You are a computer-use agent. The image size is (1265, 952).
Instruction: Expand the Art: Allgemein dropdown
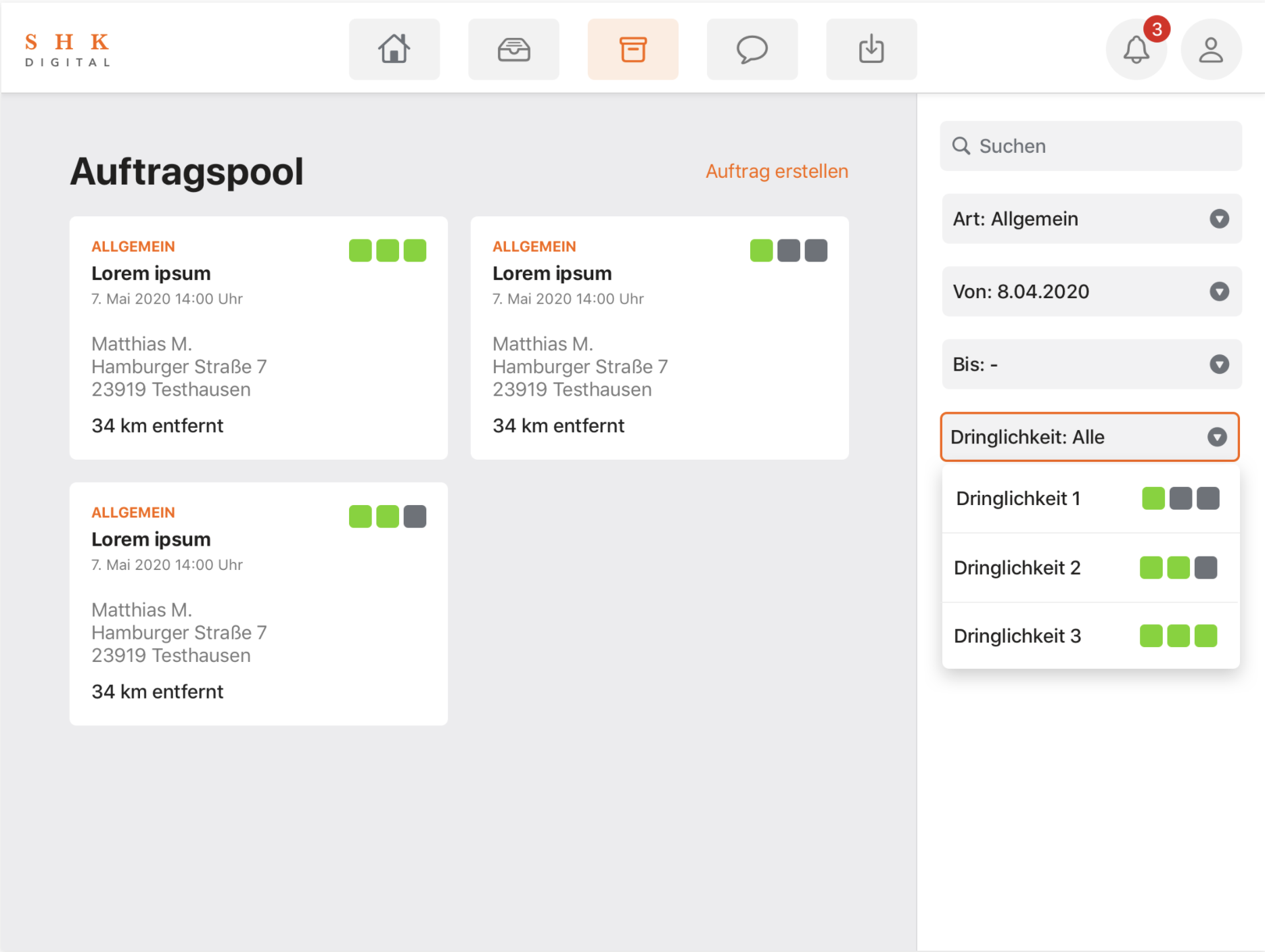1091,219
